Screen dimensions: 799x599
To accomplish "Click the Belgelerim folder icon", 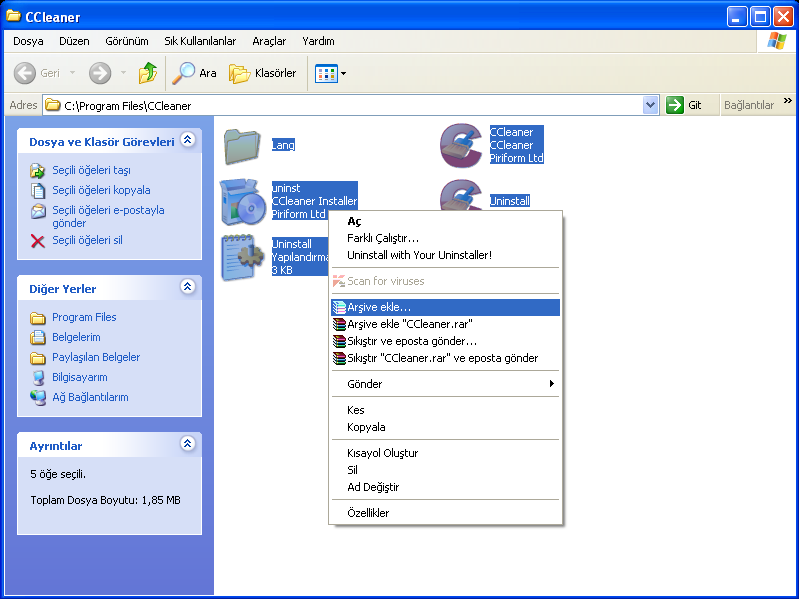I will pos(38,337).
